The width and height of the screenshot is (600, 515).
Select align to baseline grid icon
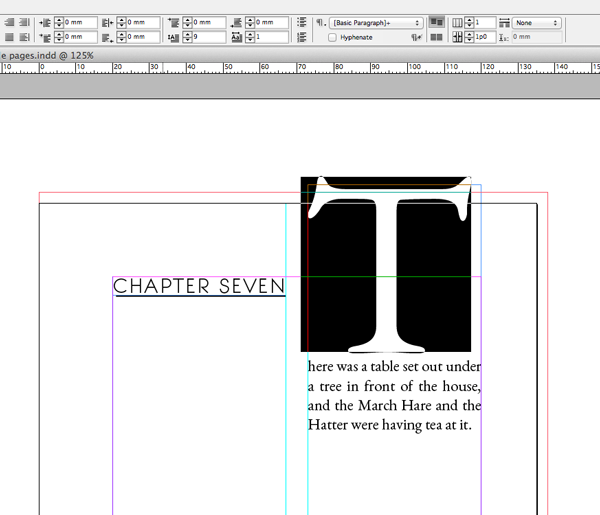436,37
